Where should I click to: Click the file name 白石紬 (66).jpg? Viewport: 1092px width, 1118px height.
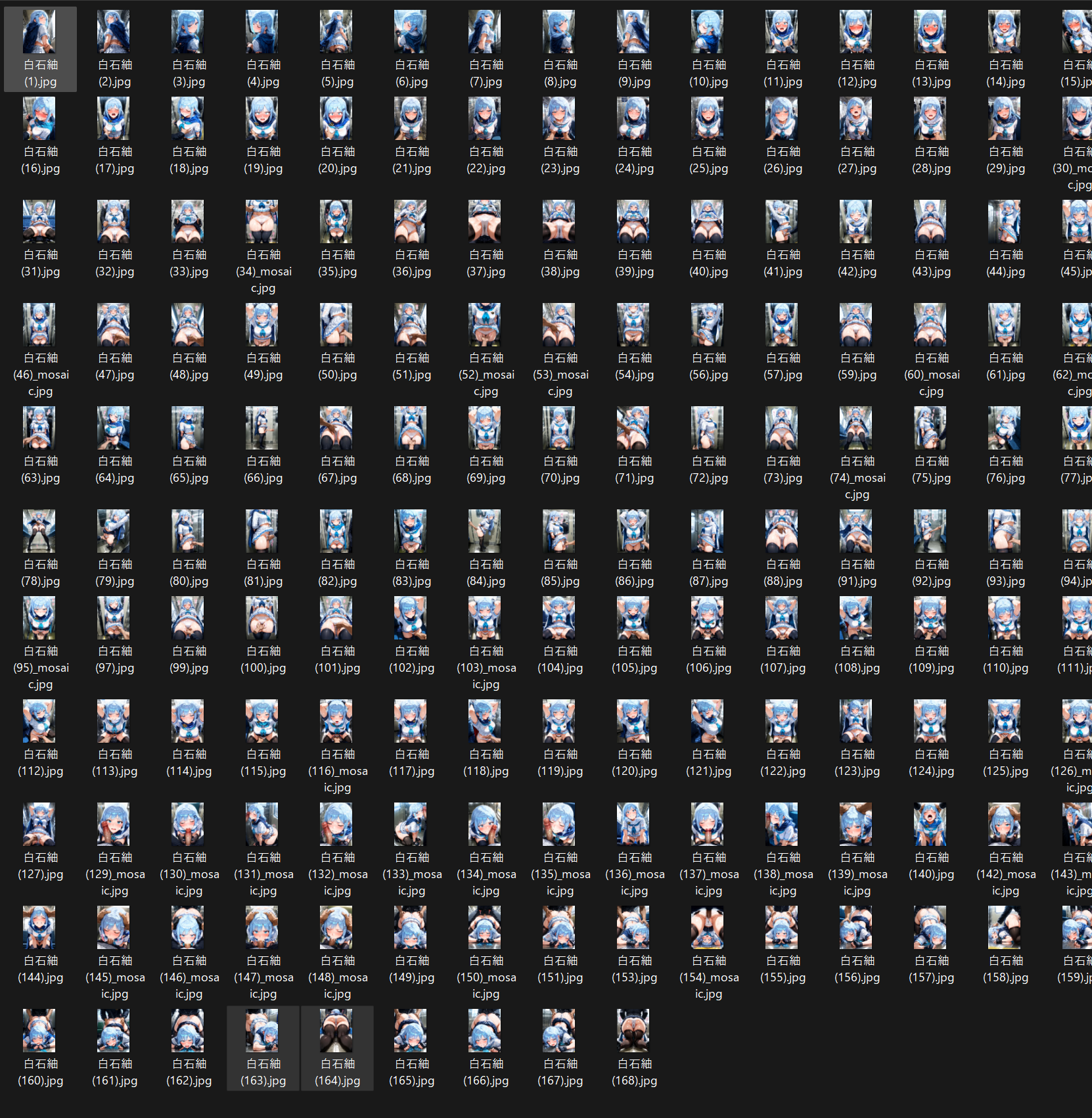(263, 469)
